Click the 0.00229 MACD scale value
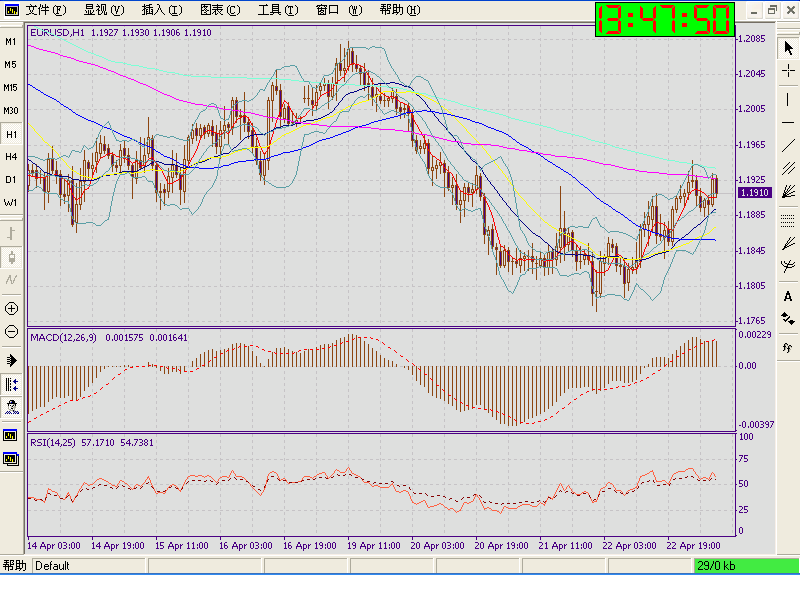Screen dimensions: 800x600 [755, 335]
